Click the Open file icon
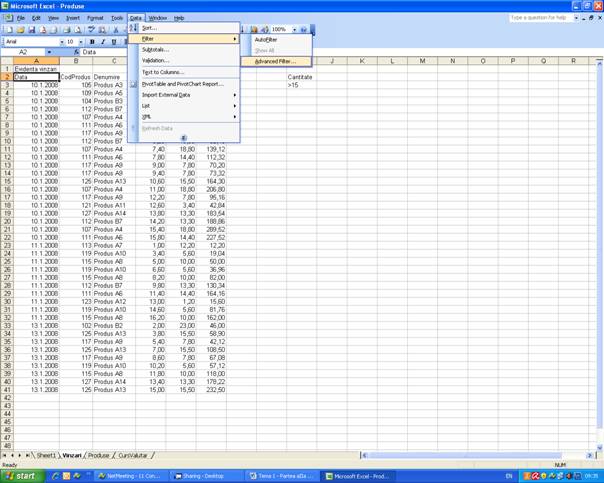Viewport: 604px width, 483px height. coord(19,30)
